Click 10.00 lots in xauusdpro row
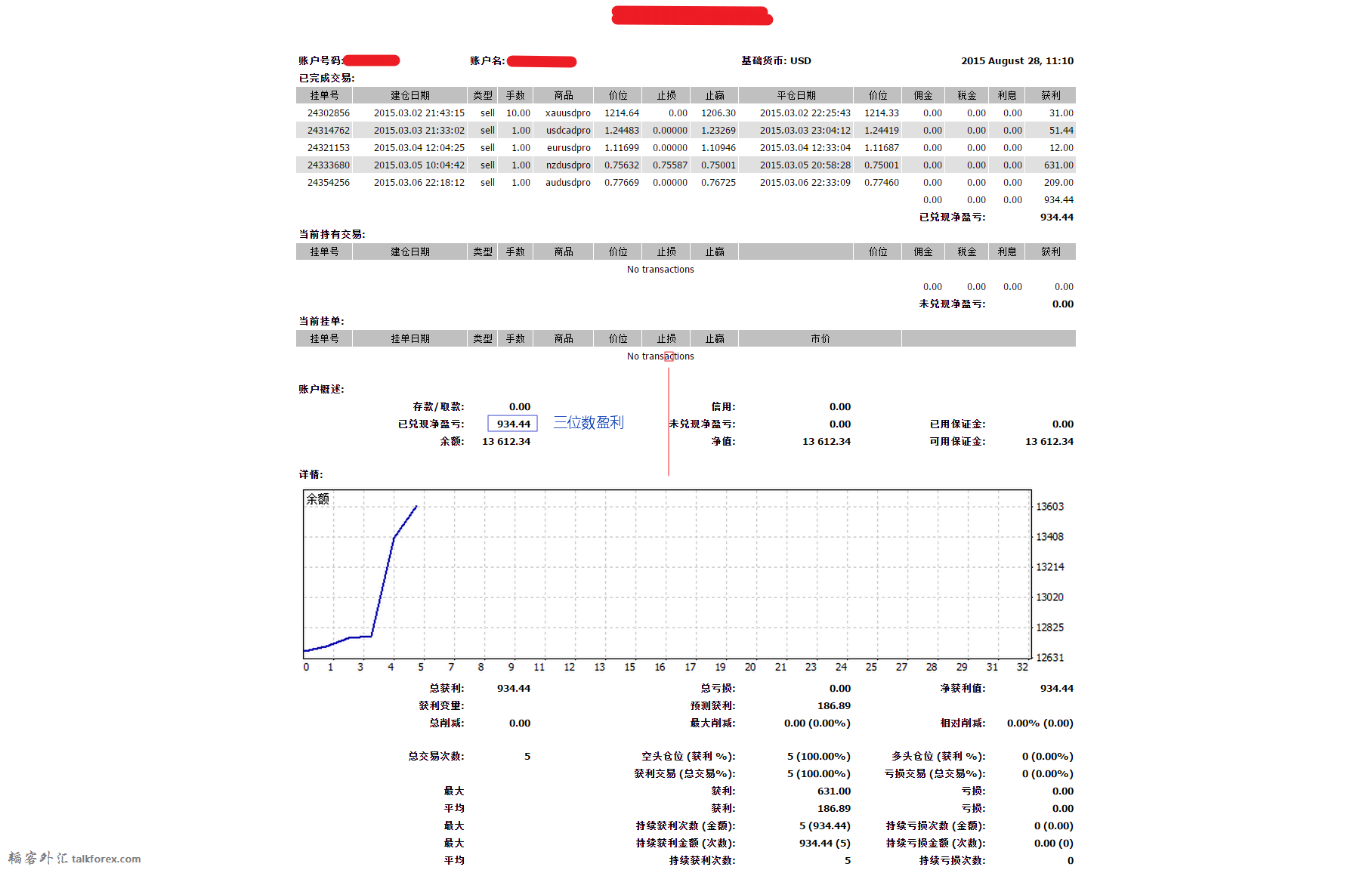The height and width of the screenshot is (870, 1372). pos(518,113)
